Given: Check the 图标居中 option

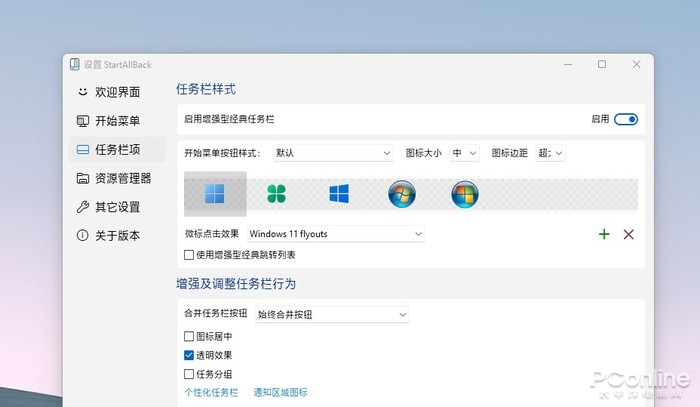Looking at the screenshot, I should click(189, 336).
